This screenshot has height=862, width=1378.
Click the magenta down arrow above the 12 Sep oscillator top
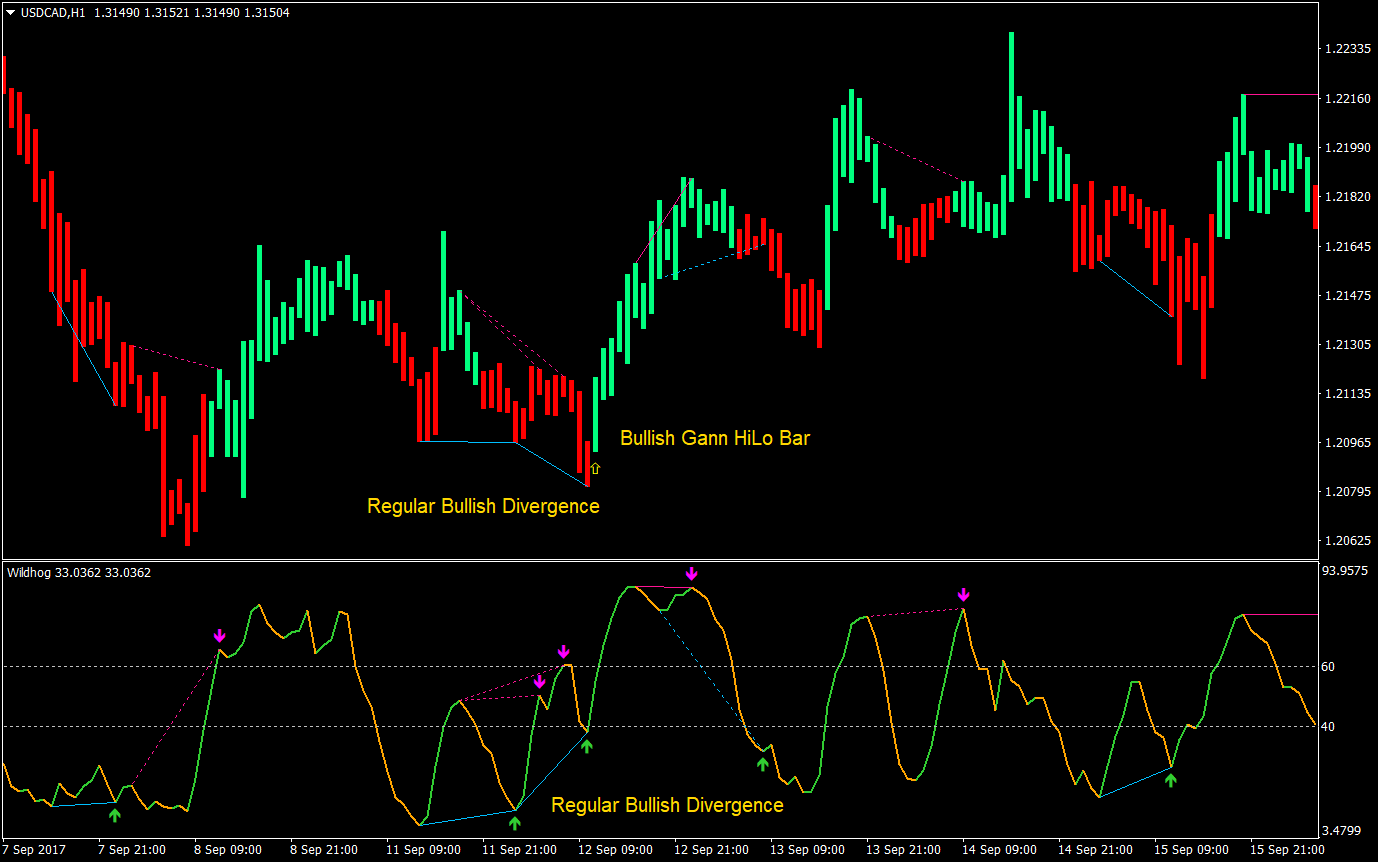[x=691, y=573]
